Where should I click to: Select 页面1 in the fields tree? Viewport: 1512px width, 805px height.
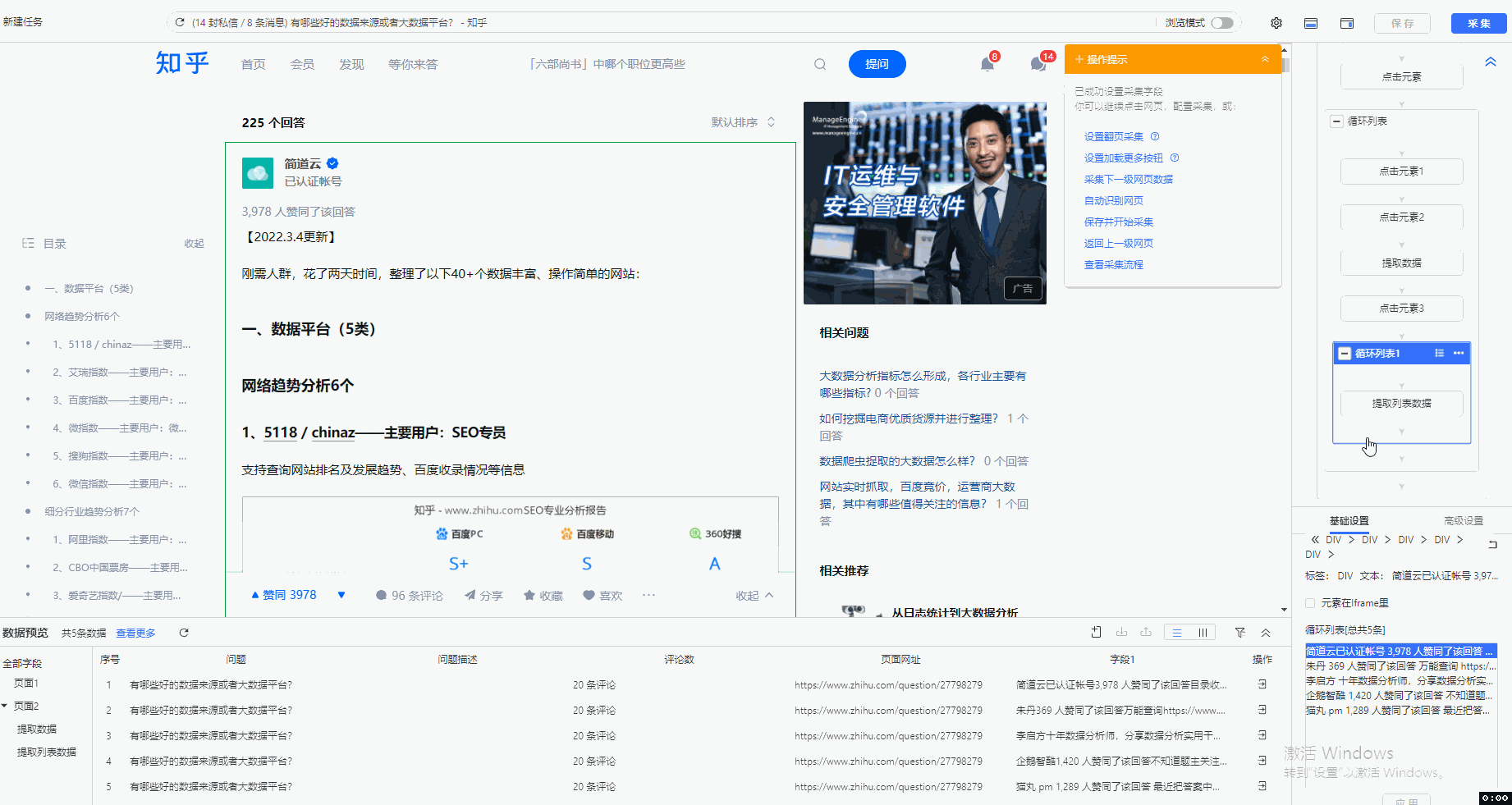[26, 683]
